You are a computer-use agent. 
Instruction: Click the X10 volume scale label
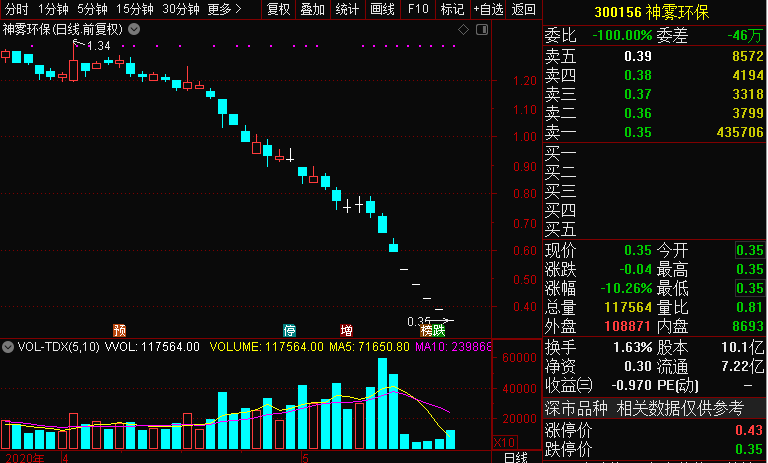504,442
